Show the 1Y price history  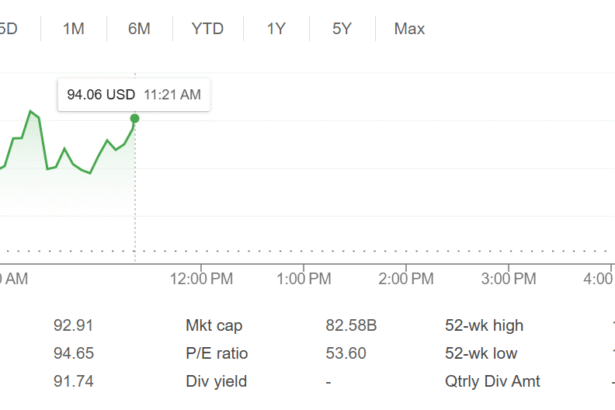(276, 29)
